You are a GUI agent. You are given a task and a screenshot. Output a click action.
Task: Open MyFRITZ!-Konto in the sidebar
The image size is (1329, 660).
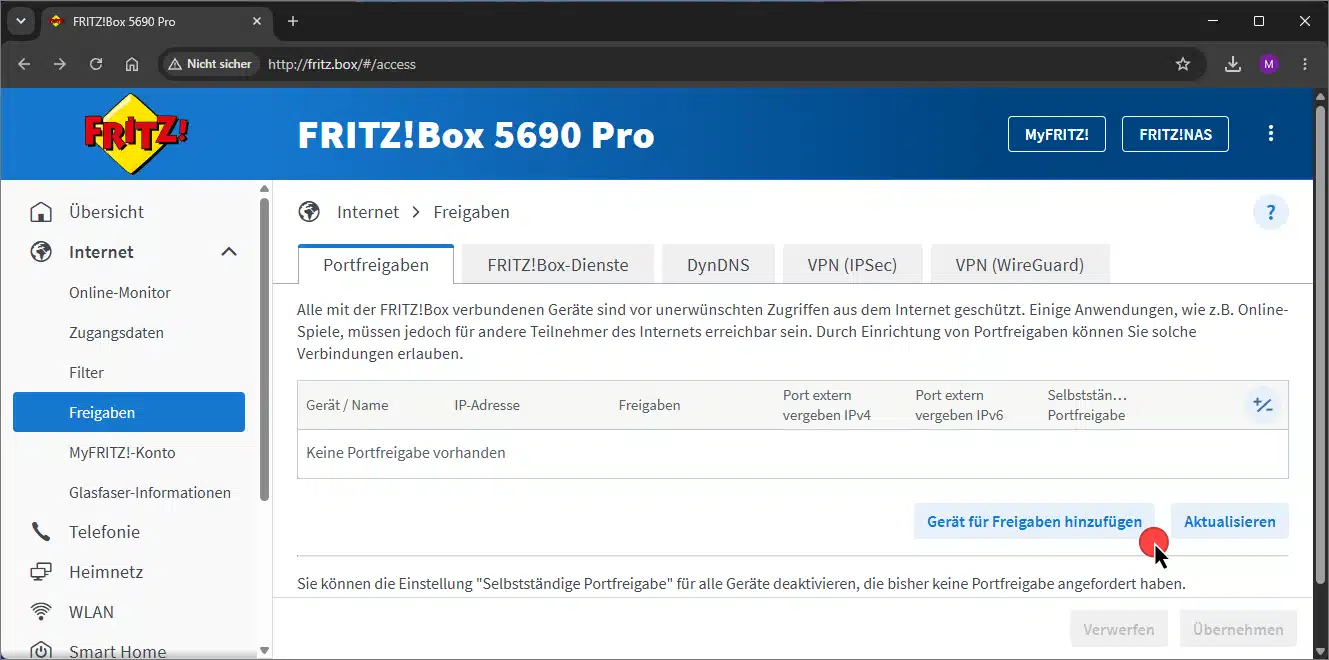(x=122, y=453)
